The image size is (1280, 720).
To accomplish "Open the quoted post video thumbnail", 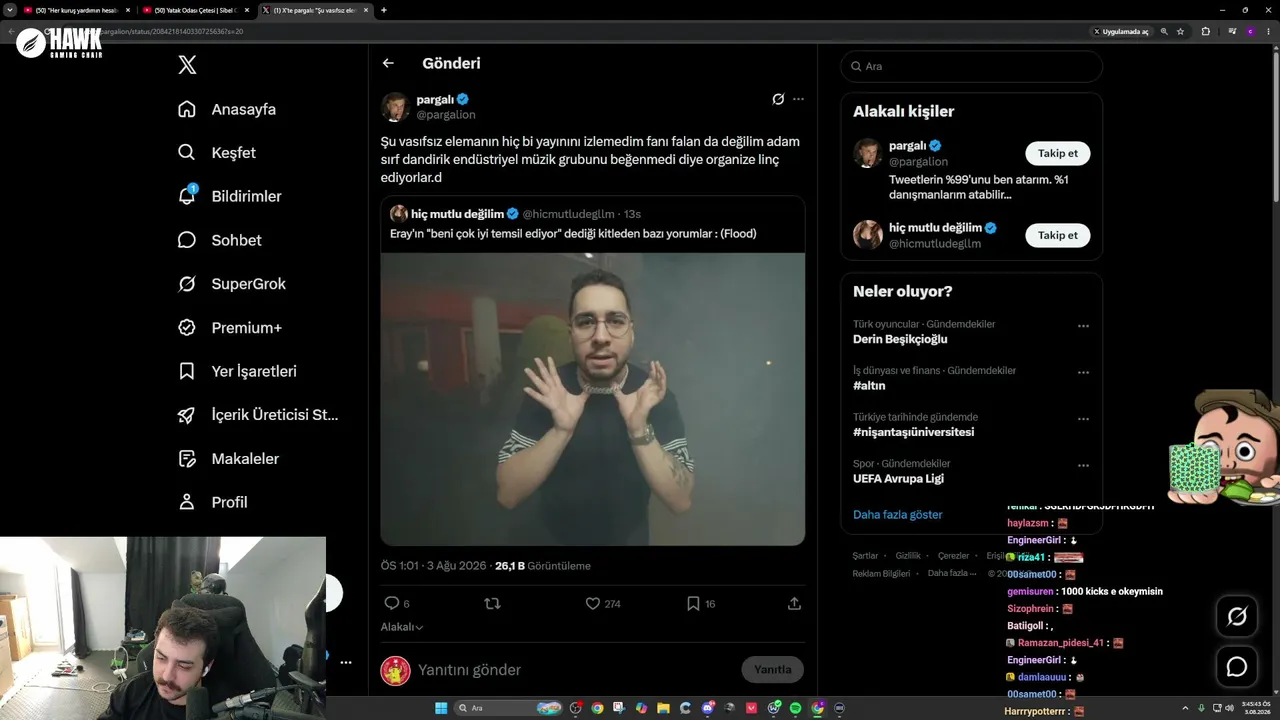I will [x=593, y=399].
